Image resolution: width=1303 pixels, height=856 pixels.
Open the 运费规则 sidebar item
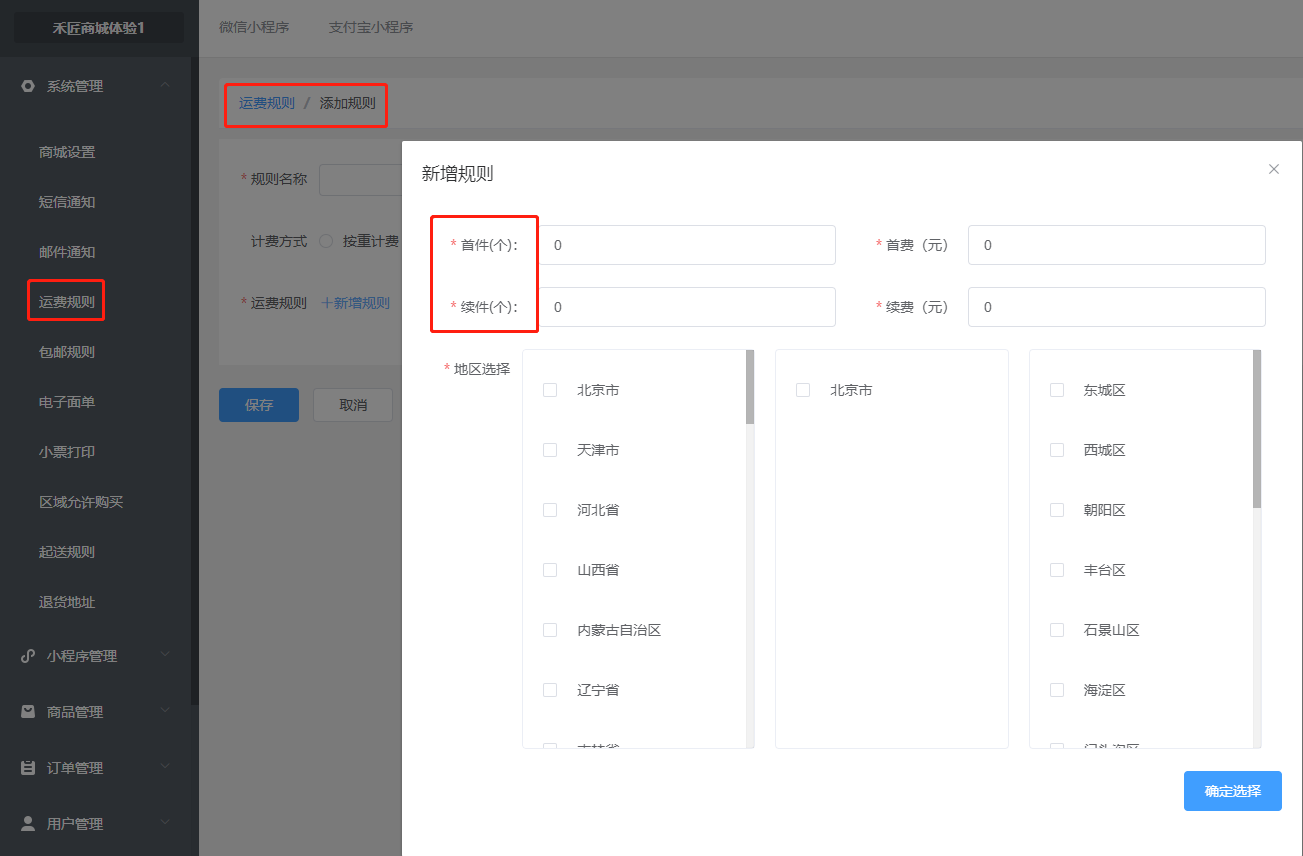tap(67, 302)
